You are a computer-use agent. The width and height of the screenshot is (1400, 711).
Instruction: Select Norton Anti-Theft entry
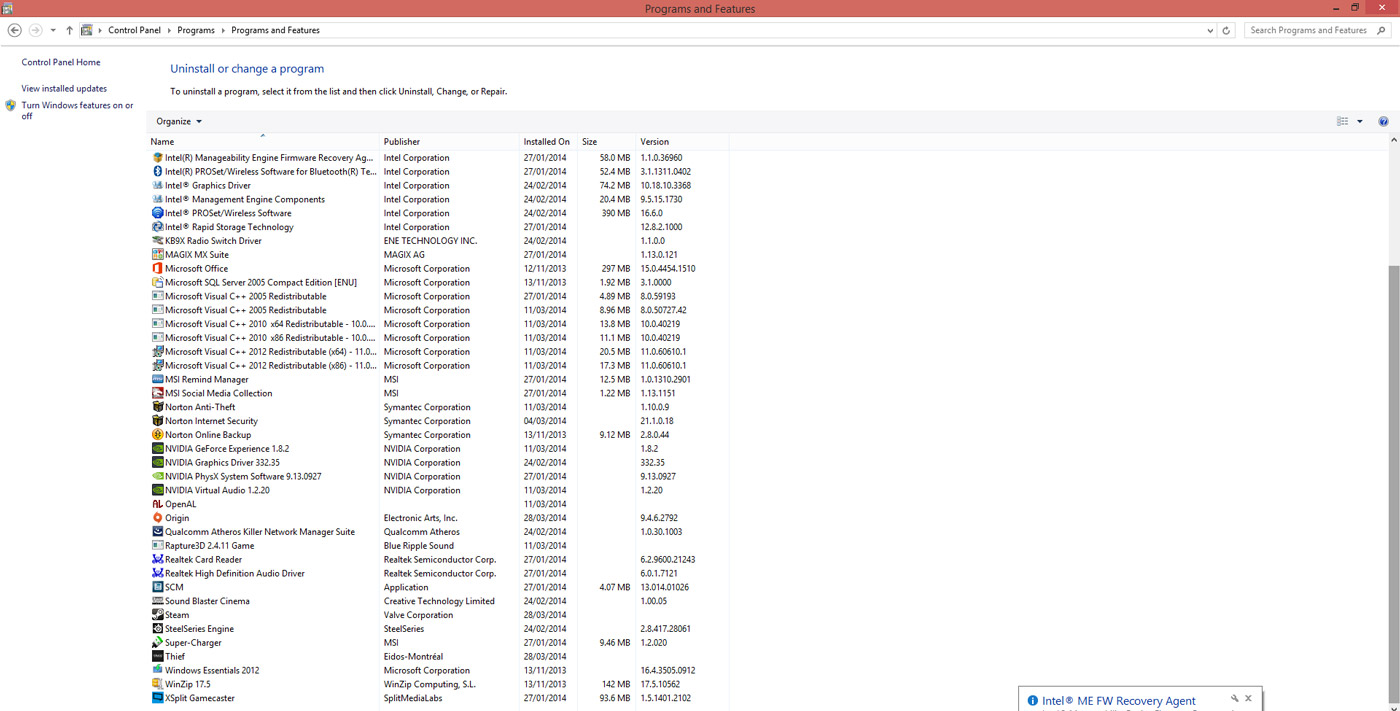pyautogui.click(x=439, y=407)
